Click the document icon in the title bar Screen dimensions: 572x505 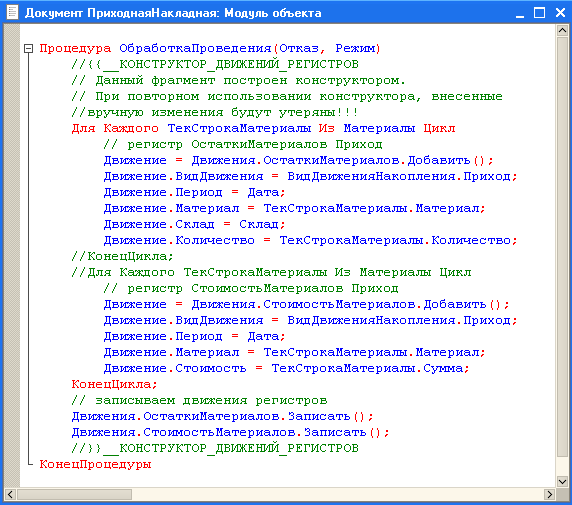[12, 12]
